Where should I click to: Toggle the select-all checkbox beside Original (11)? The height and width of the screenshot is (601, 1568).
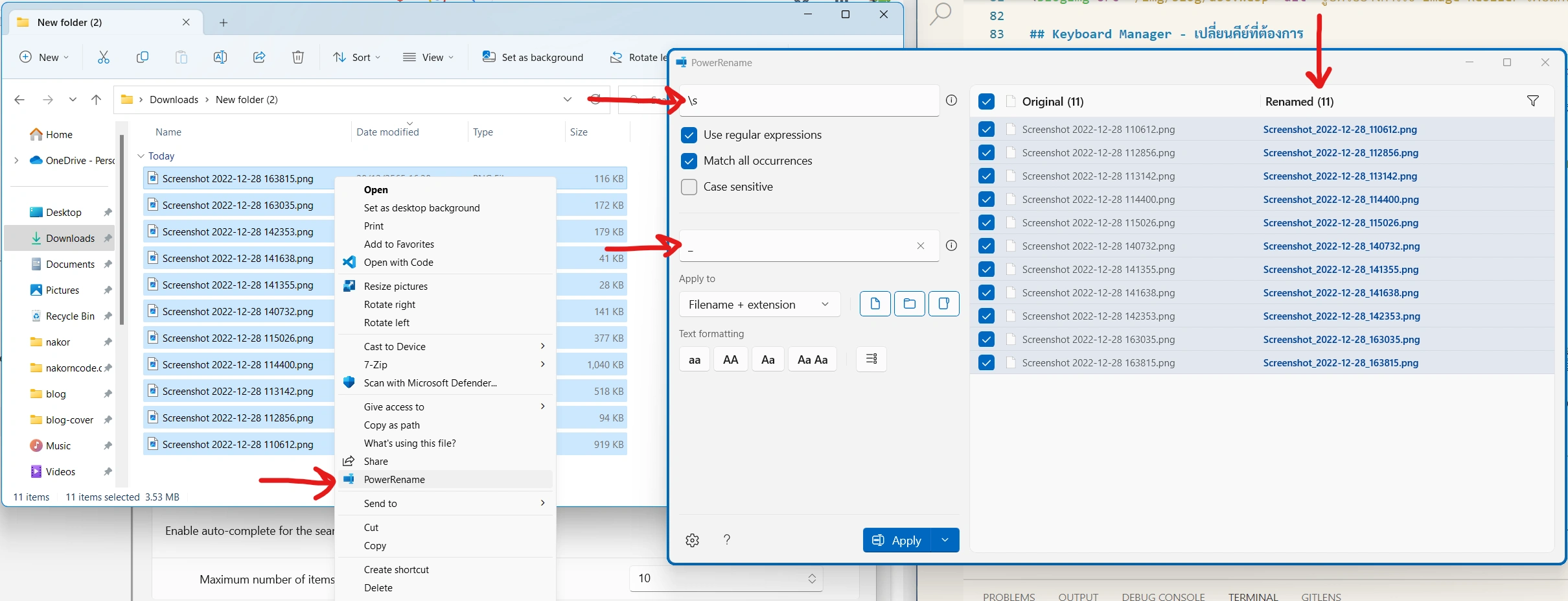tap(986, 101)
